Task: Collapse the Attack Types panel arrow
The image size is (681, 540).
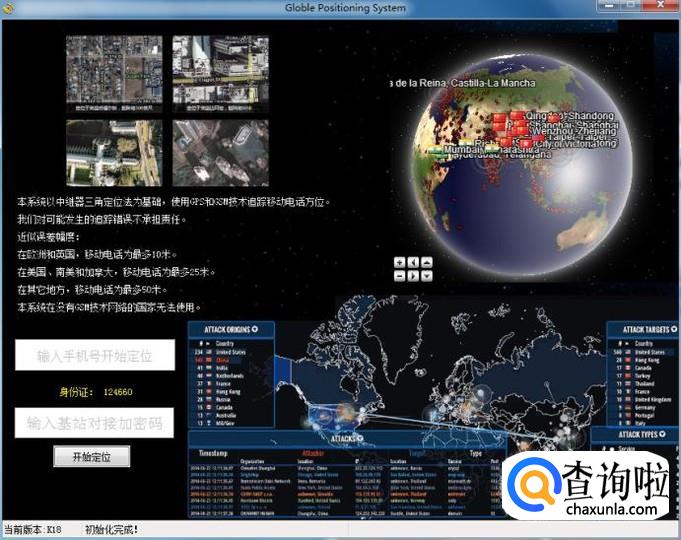Action: (x=662, y=434)
